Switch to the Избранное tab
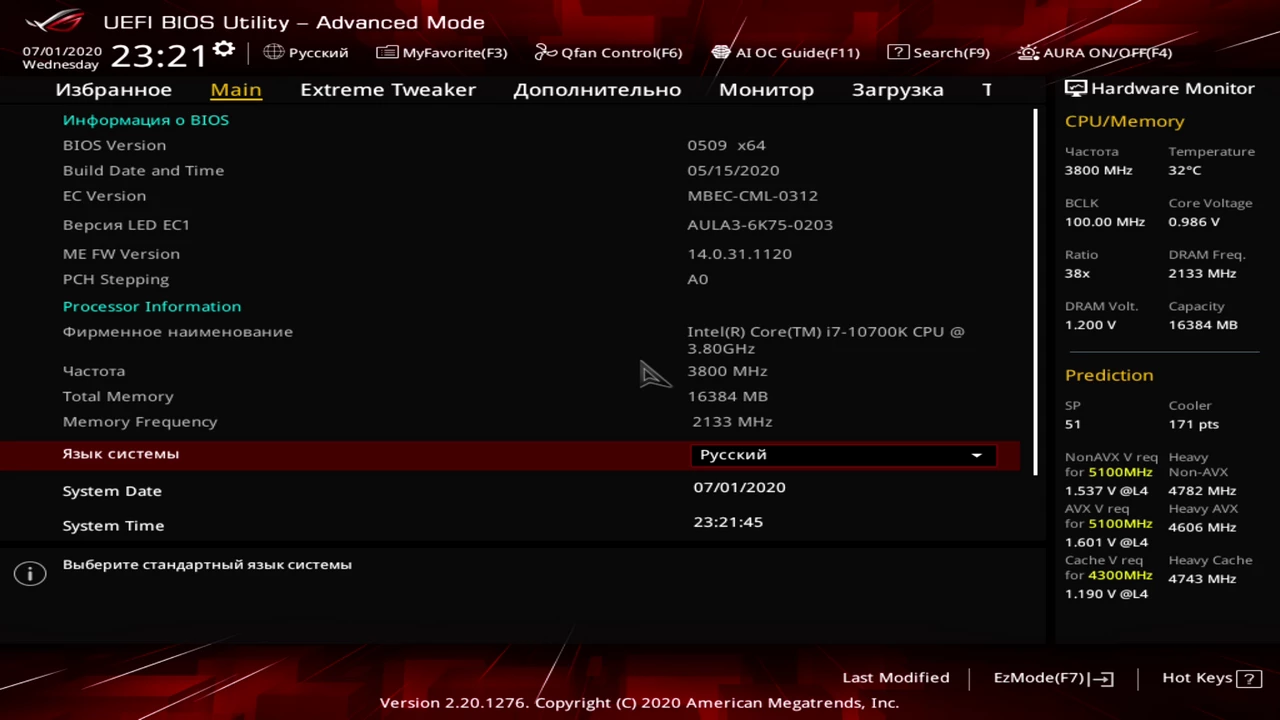Image resolution: width=1280 pixels, height=720 pixels. (x=113, y=89)
